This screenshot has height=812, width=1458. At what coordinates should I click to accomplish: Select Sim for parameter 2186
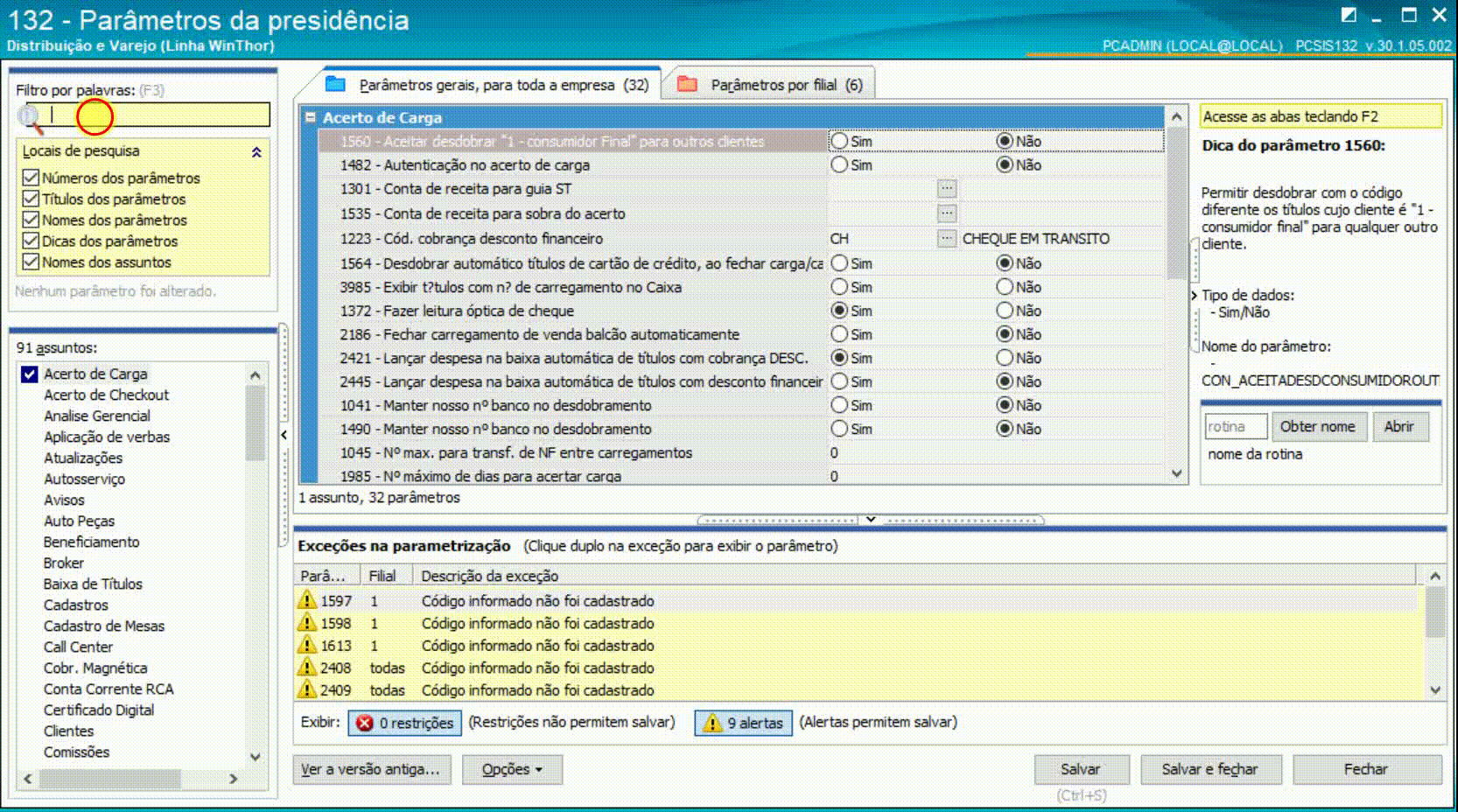(839, 334)
